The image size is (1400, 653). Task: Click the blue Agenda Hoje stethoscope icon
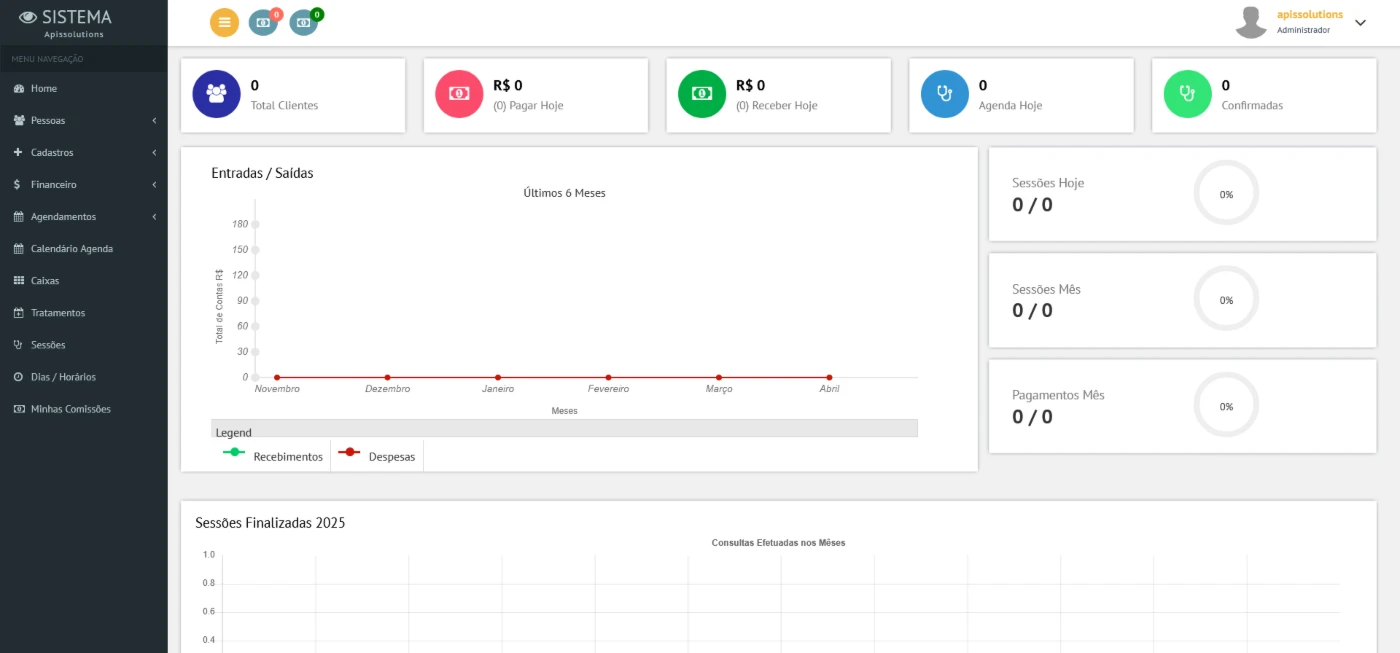pos(944,94)
